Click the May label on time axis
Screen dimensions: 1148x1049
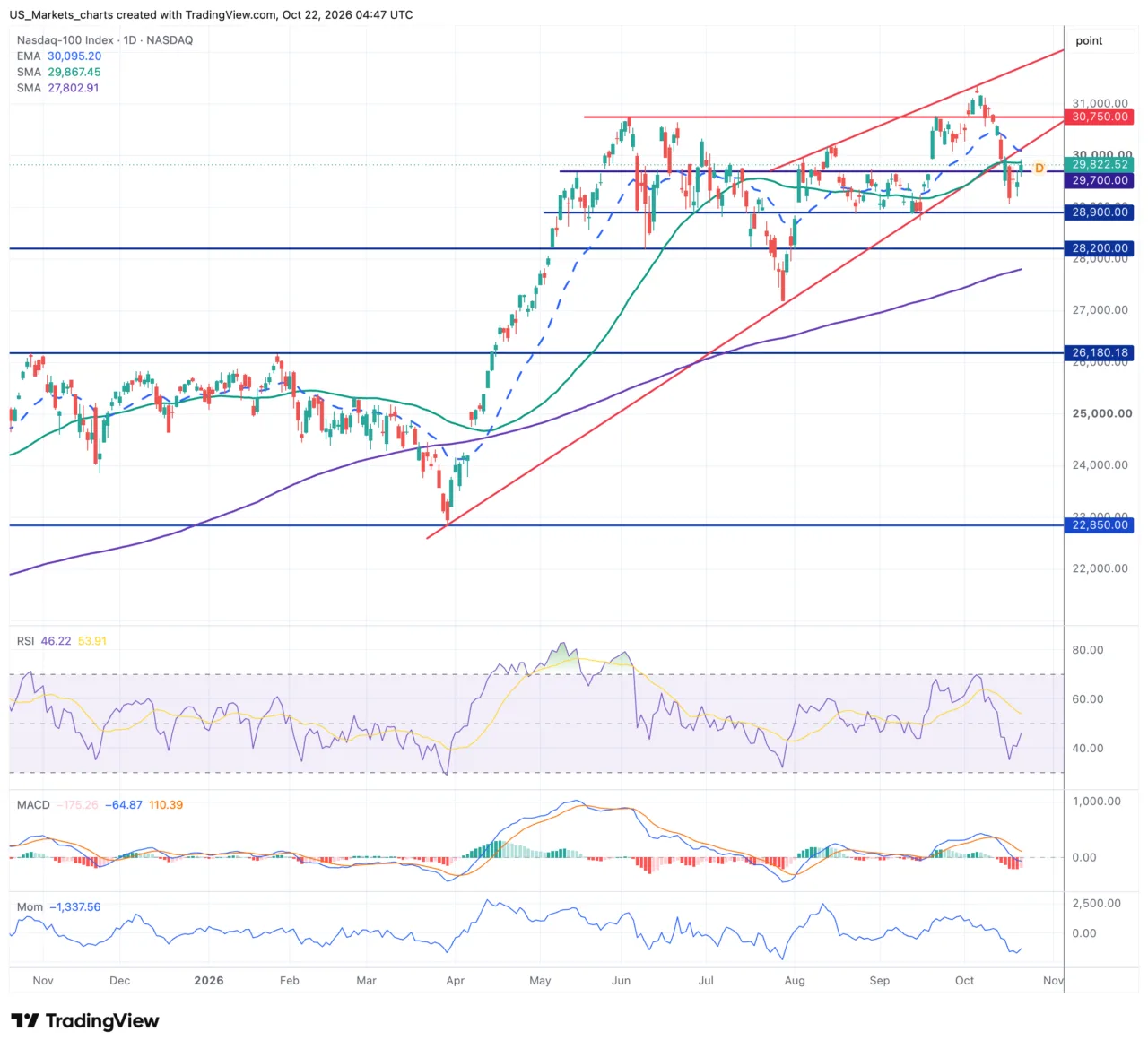(540, 981)
